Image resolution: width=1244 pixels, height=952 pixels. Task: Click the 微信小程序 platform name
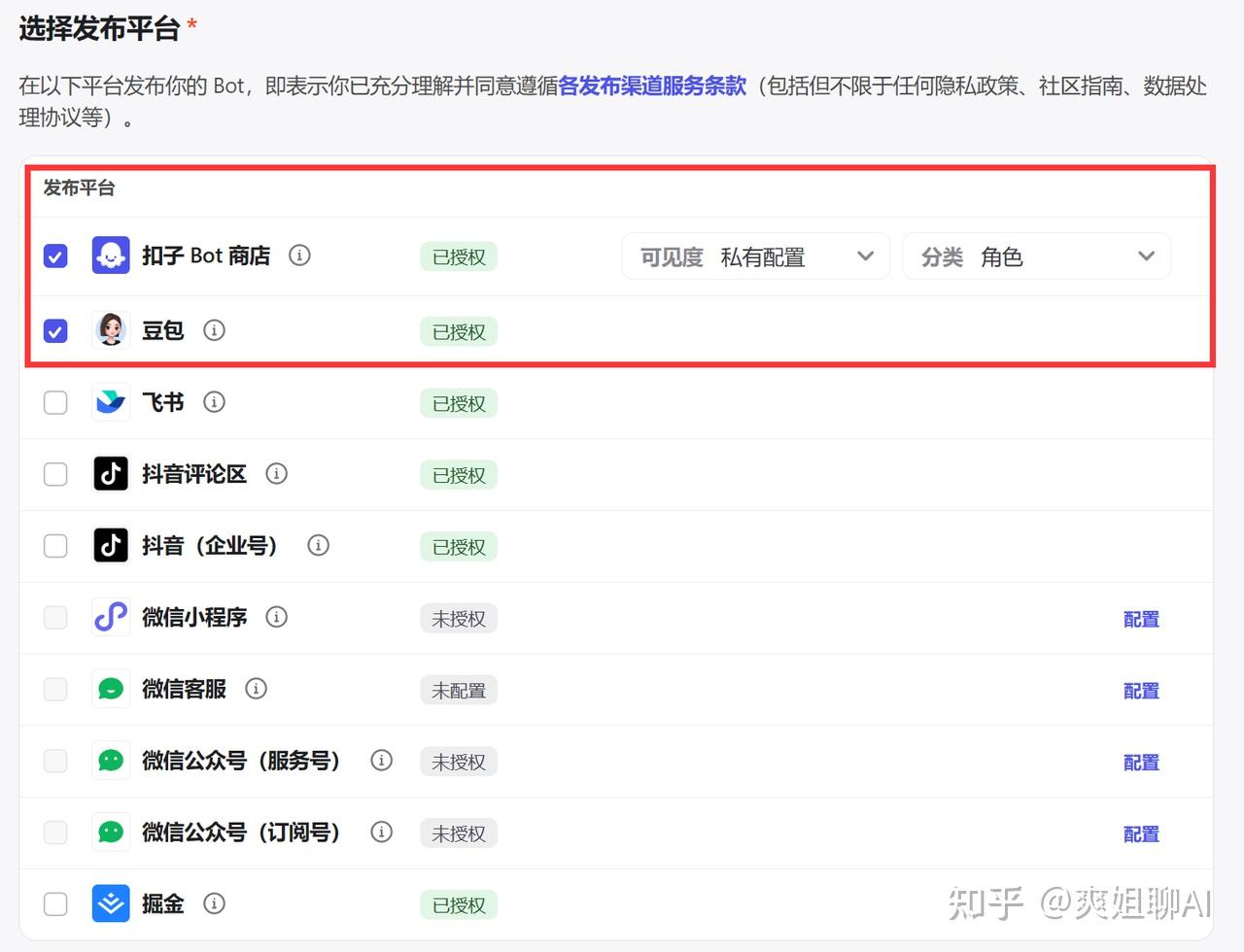[x=194, y=617]
